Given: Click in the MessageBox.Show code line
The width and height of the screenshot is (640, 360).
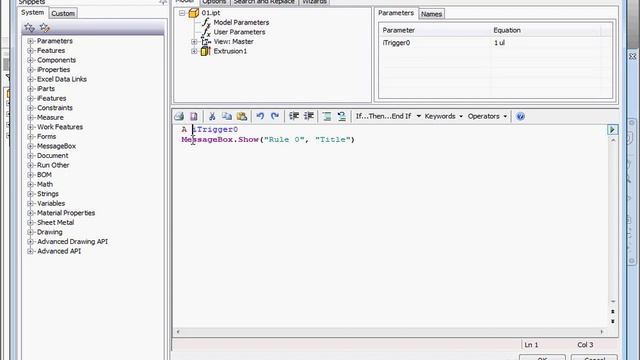Looking at the screenshot, I should pyautogui.click(x=268, y=140).
